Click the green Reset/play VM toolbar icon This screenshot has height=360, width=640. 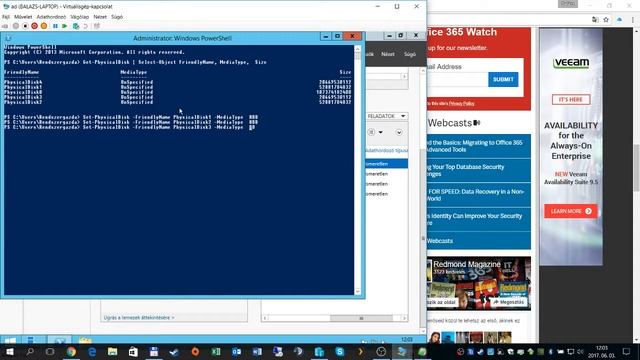tap(64, 26)
